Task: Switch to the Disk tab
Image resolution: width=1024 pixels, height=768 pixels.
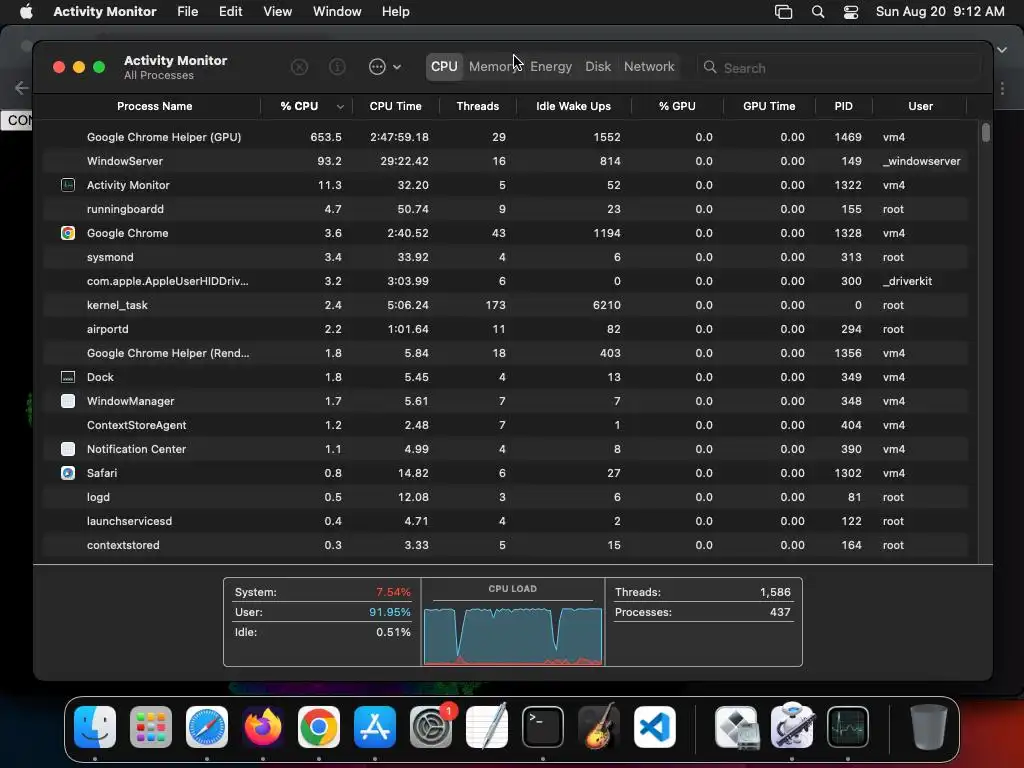Action: (598, 67)
